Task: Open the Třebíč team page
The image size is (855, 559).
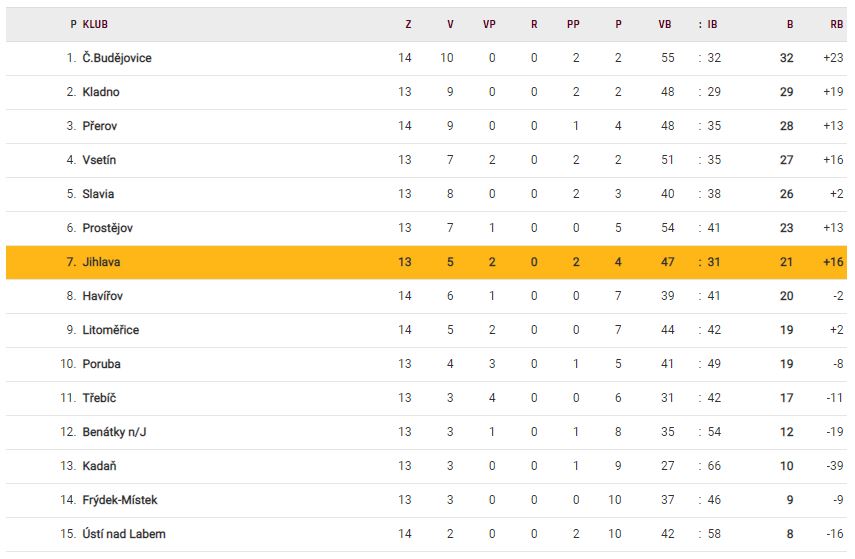Action: (100, 398)
